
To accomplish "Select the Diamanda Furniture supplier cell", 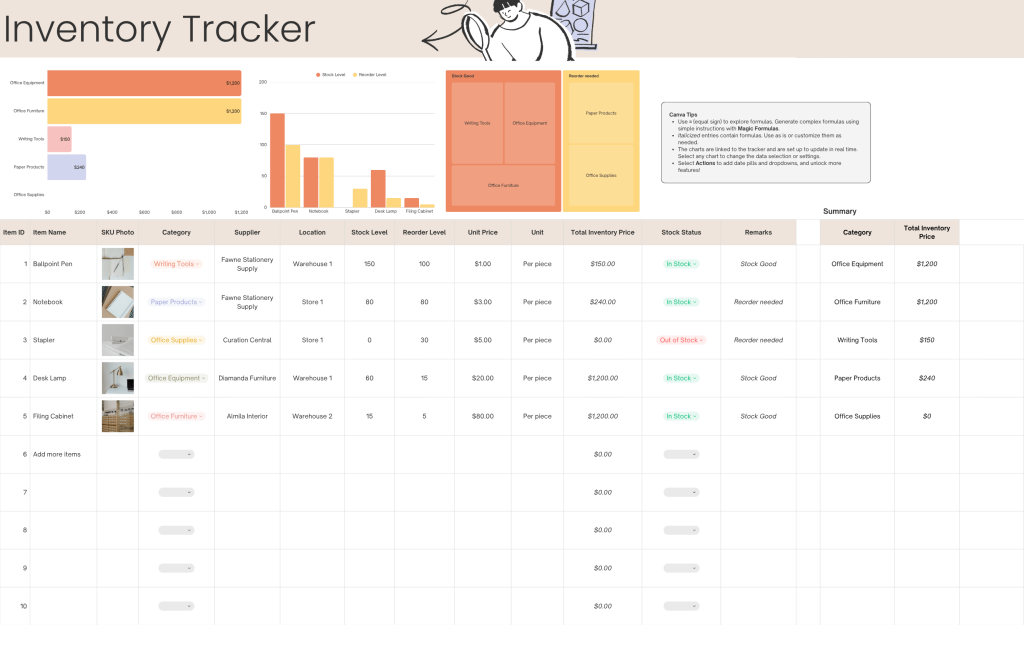I will point(247,378).
